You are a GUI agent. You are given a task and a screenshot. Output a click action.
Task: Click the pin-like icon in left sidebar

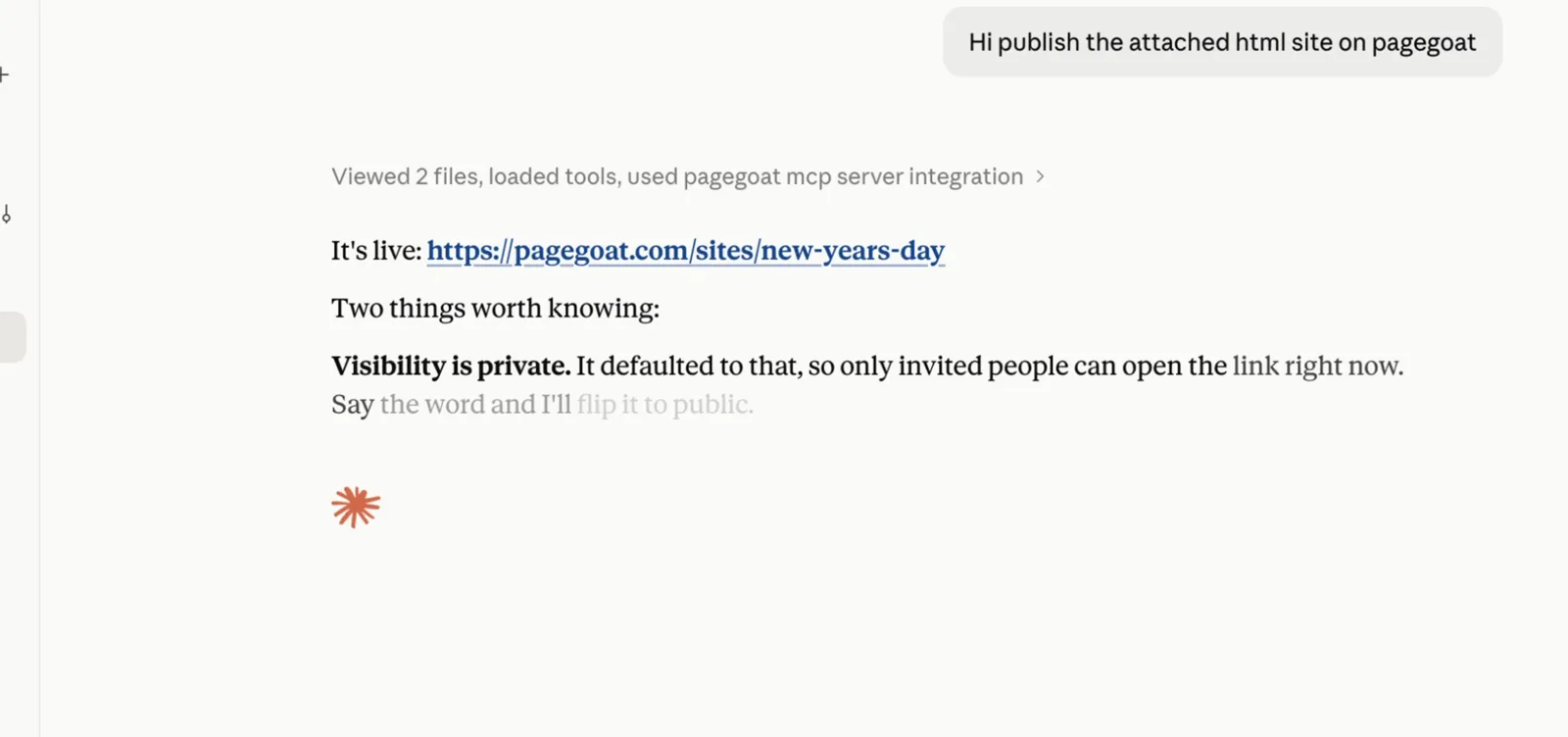tap(6, 214)
